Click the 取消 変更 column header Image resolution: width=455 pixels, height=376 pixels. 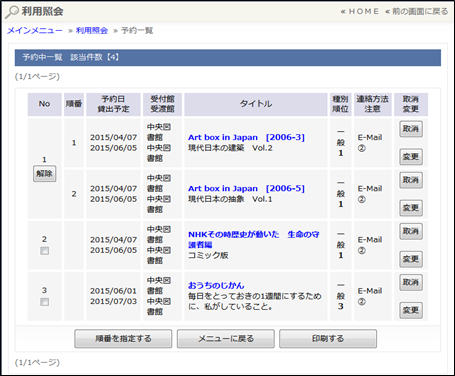tap(411, 104)
